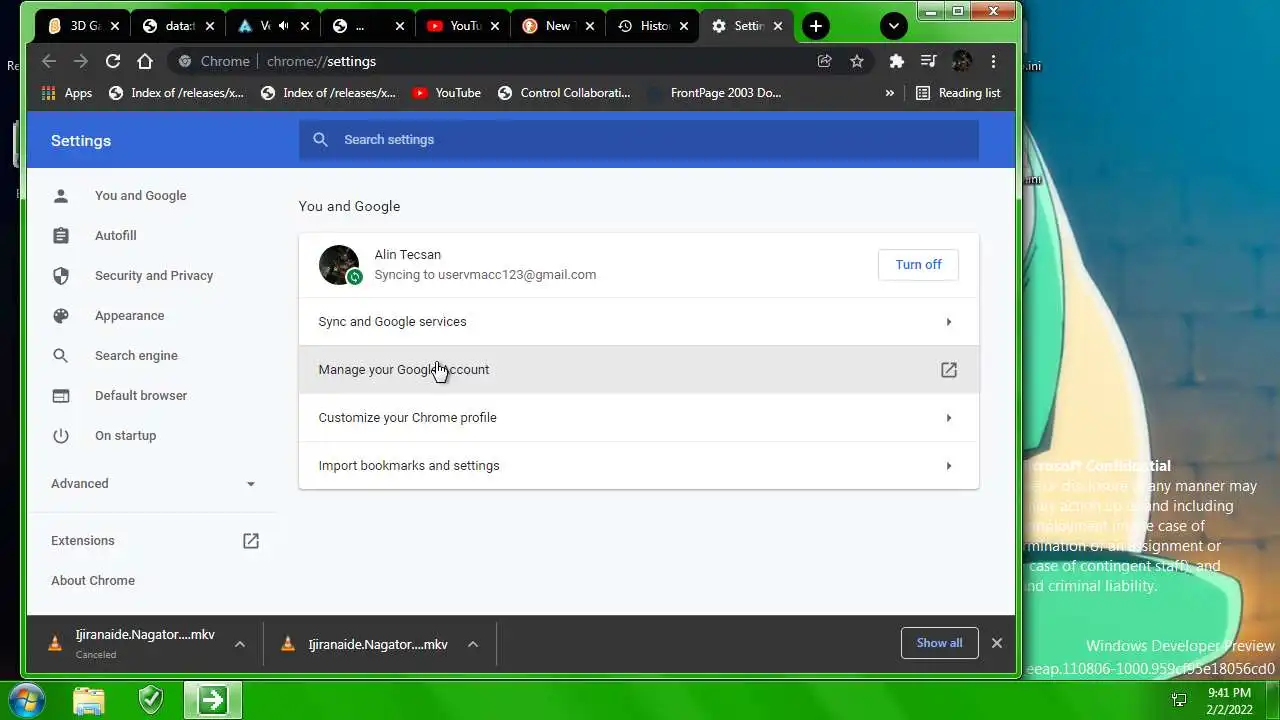The height and width of the screenshot is (720, 1280).
Task: Open a new tab with plus button
Action: (x=816, y=26)
